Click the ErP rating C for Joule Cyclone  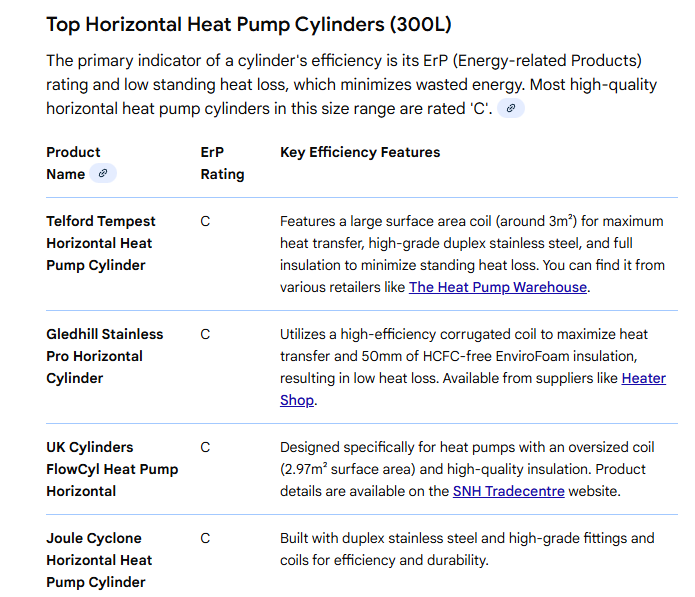205,538
